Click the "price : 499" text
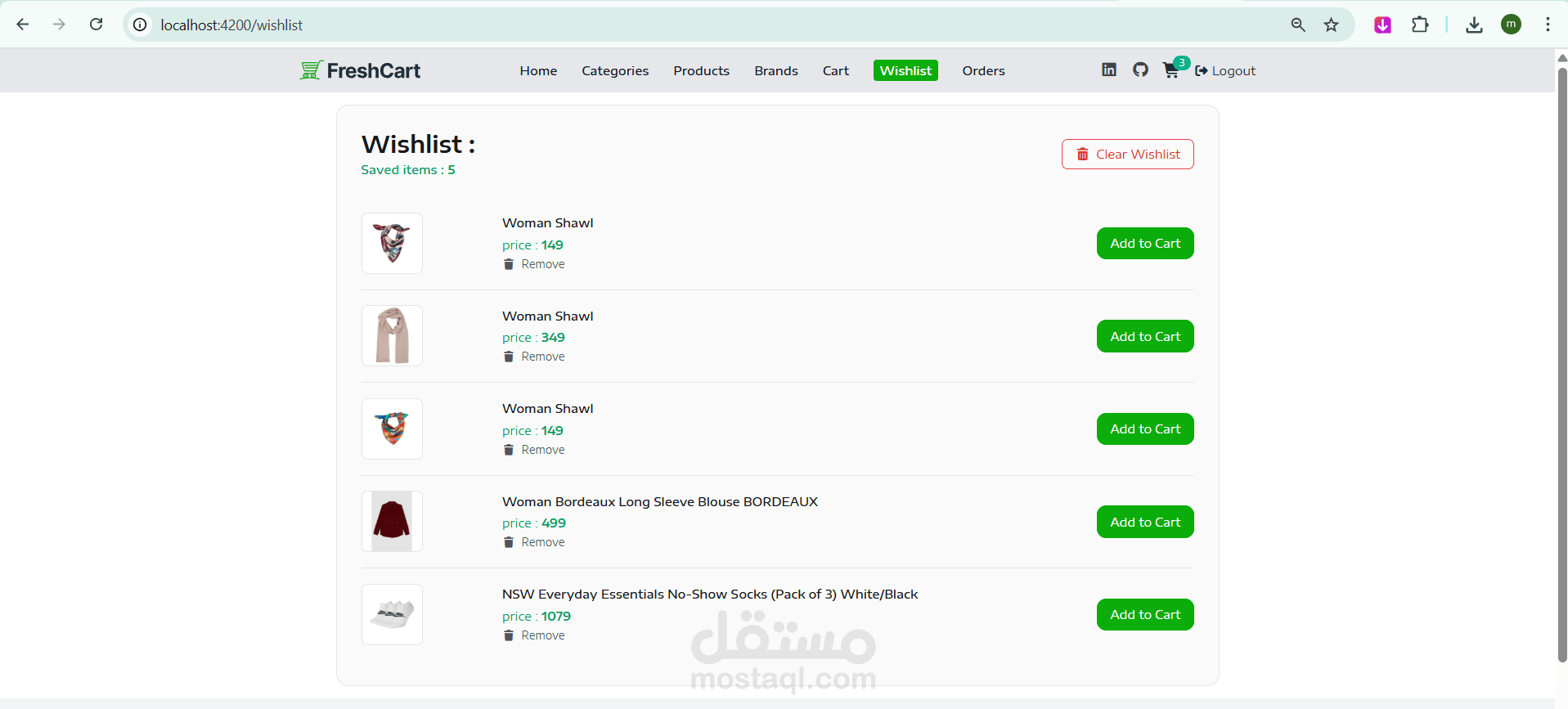The height and width of the screenshot is (709, 1568). click(534, 523)
